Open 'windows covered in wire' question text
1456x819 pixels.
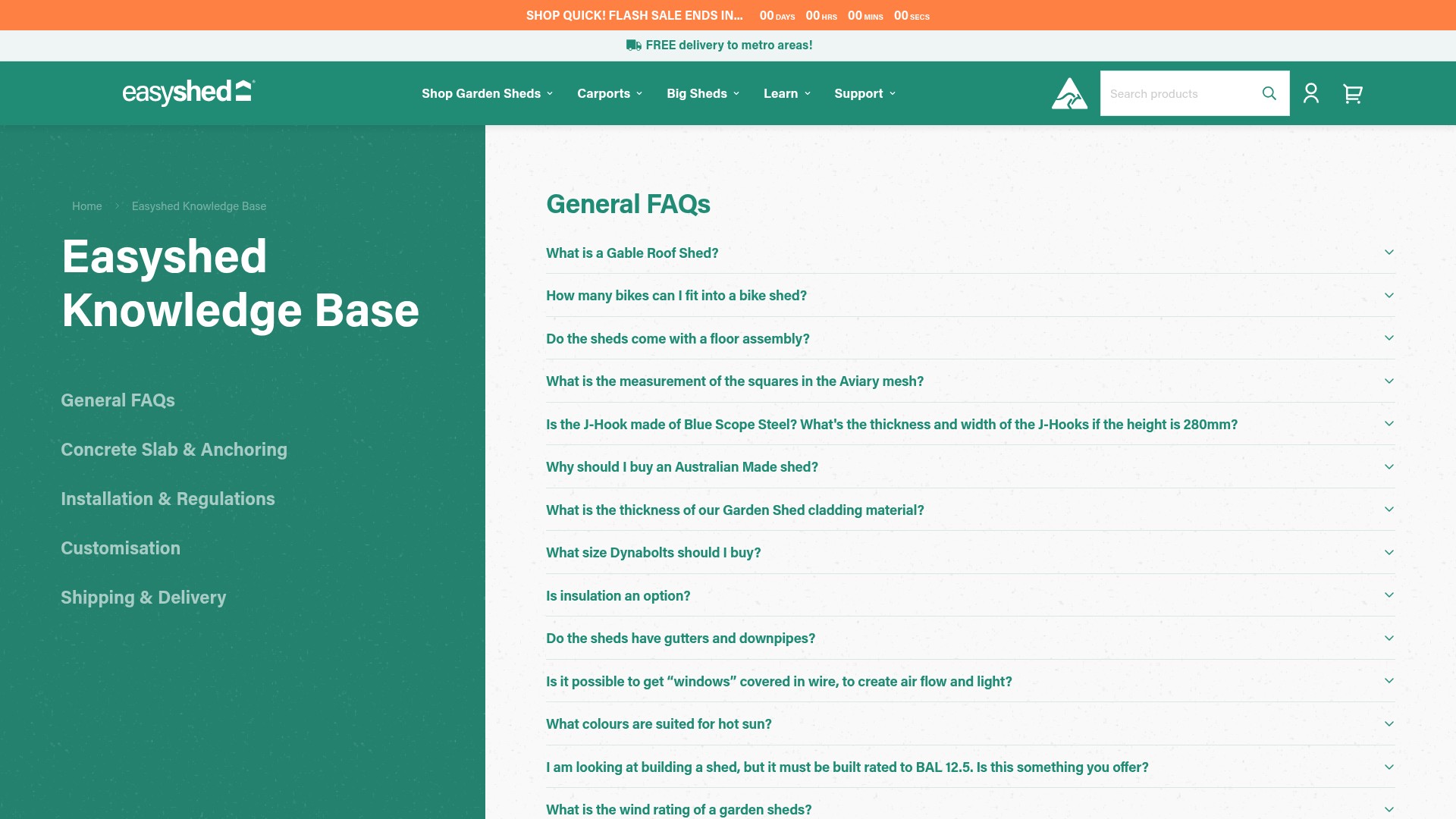(x=779, y=682)
